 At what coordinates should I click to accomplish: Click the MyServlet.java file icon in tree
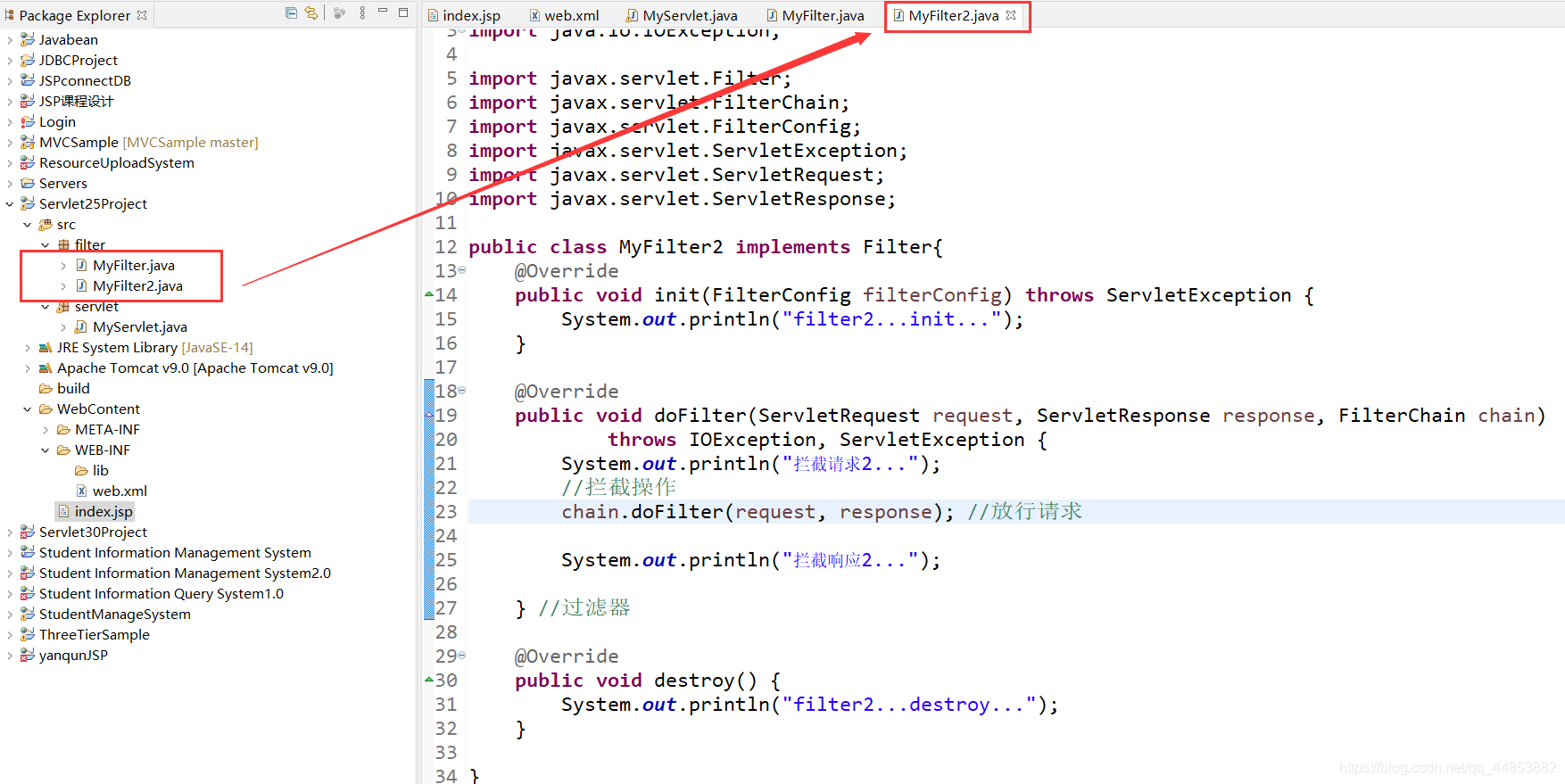click(x=81, y=326)
